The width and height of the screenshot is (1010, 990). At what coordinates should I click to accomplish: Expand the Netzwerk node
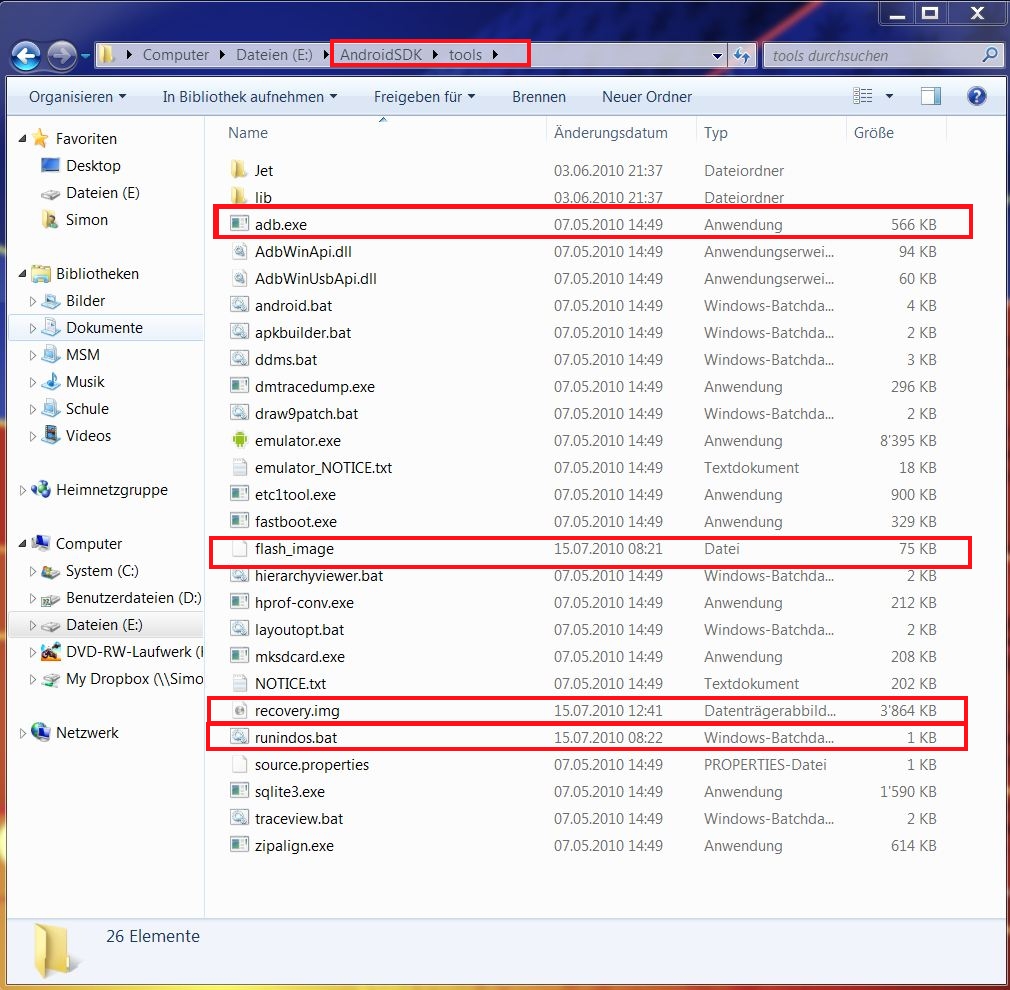23,733
